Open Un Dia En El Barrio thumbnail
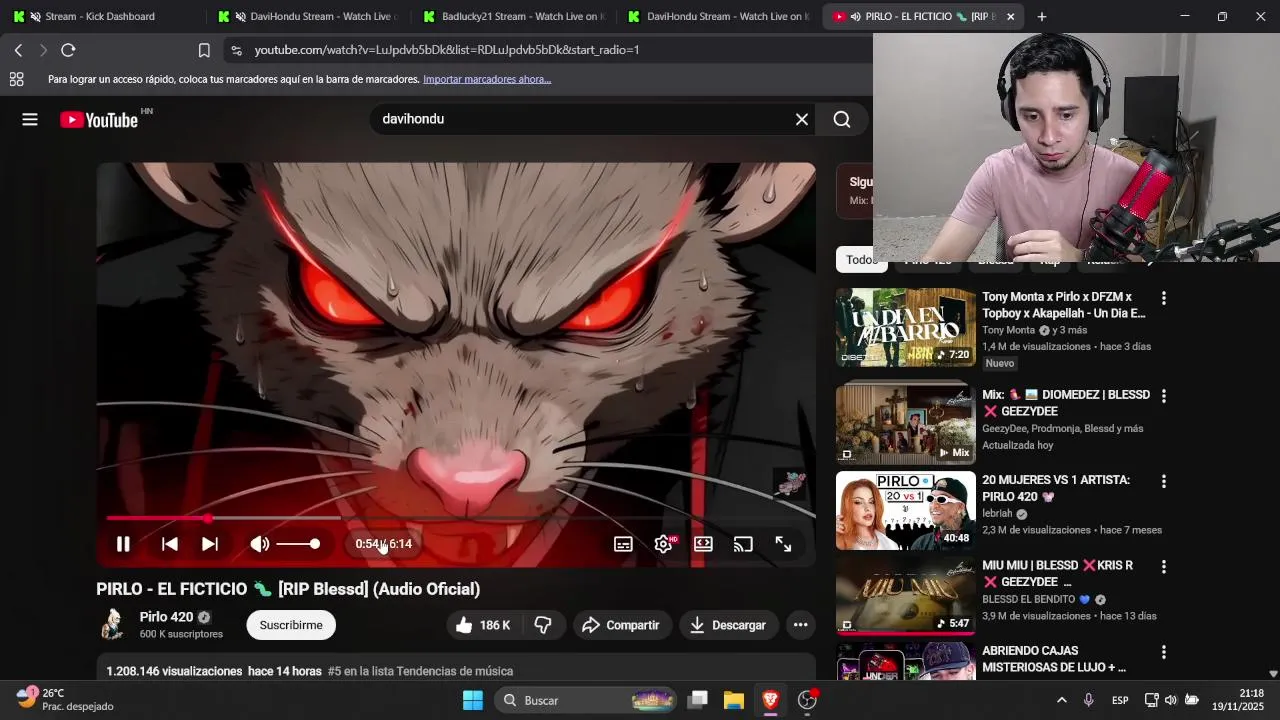 pos(906,327)
